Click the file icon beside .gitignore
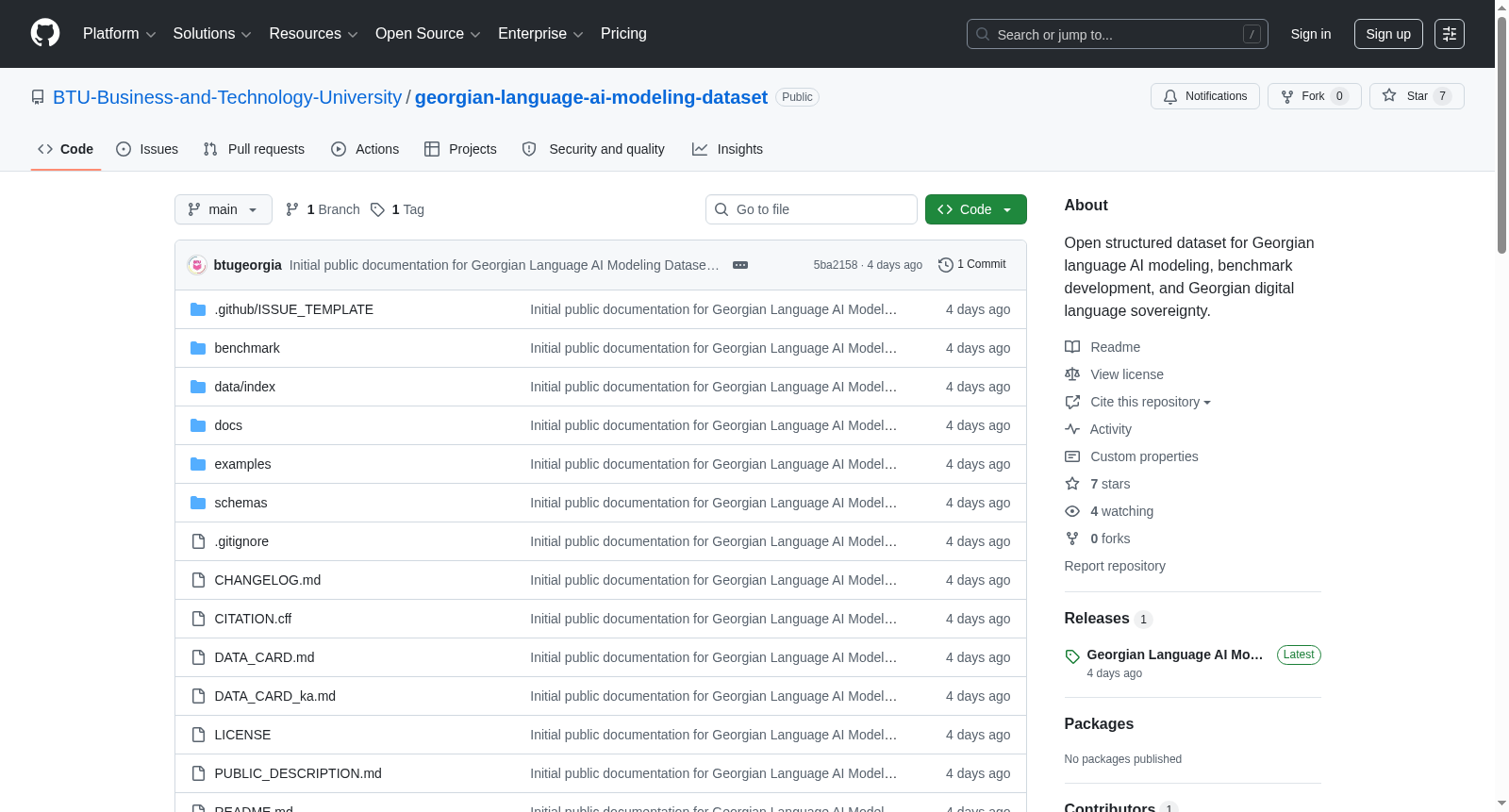1509x812 pixels. 198,541
